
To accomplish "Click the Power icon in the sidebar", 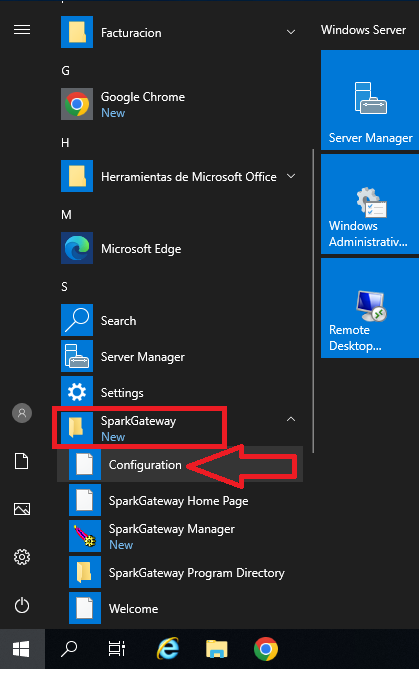I will (x=22, y=606).
